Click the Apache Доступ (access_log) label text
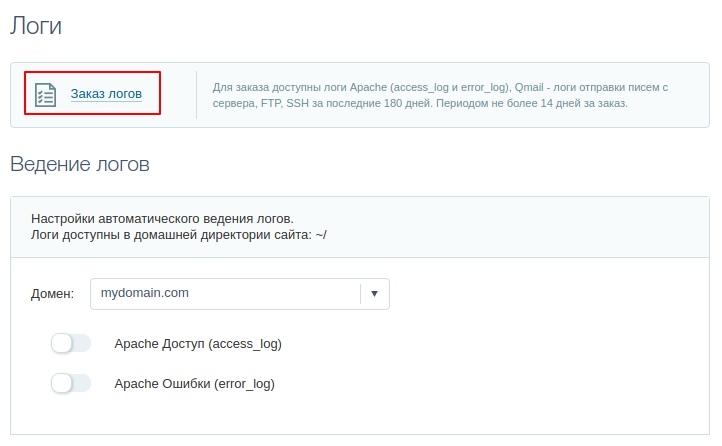Screen dimensions: 722x446 198,344
